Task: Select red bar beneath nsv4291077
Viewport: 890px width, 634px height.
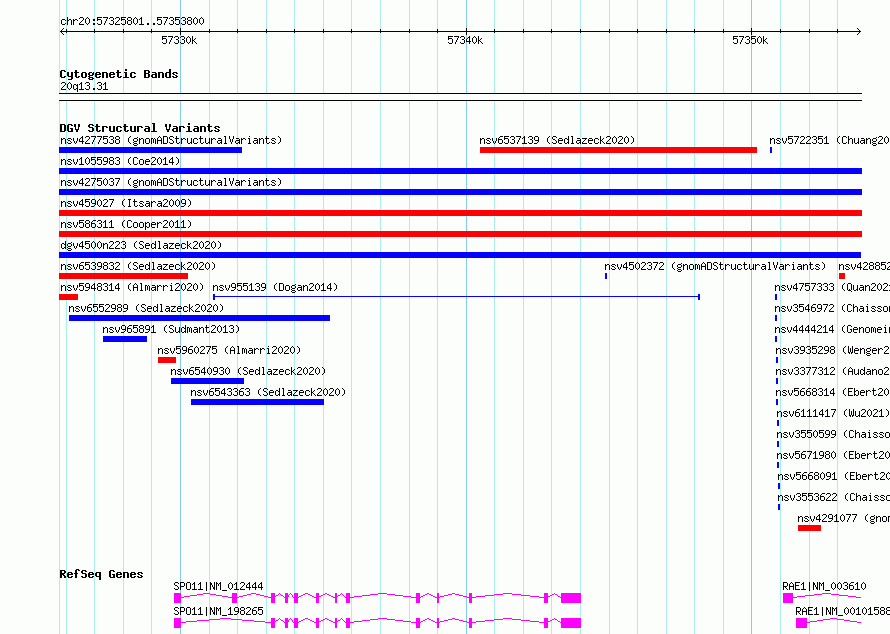Action: click(x=809, y=528)
